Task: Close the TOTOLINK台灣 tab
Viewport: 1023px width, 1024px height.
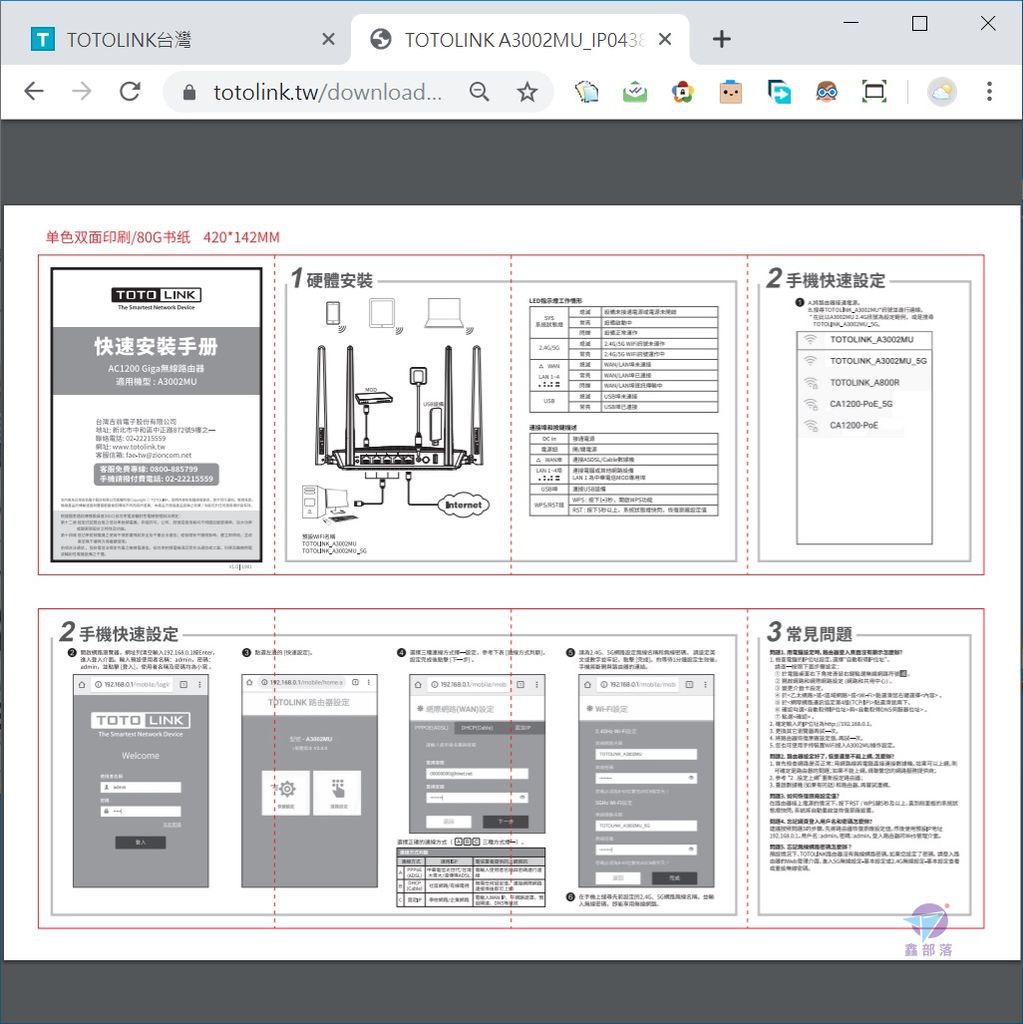Action: pos(329,40)
